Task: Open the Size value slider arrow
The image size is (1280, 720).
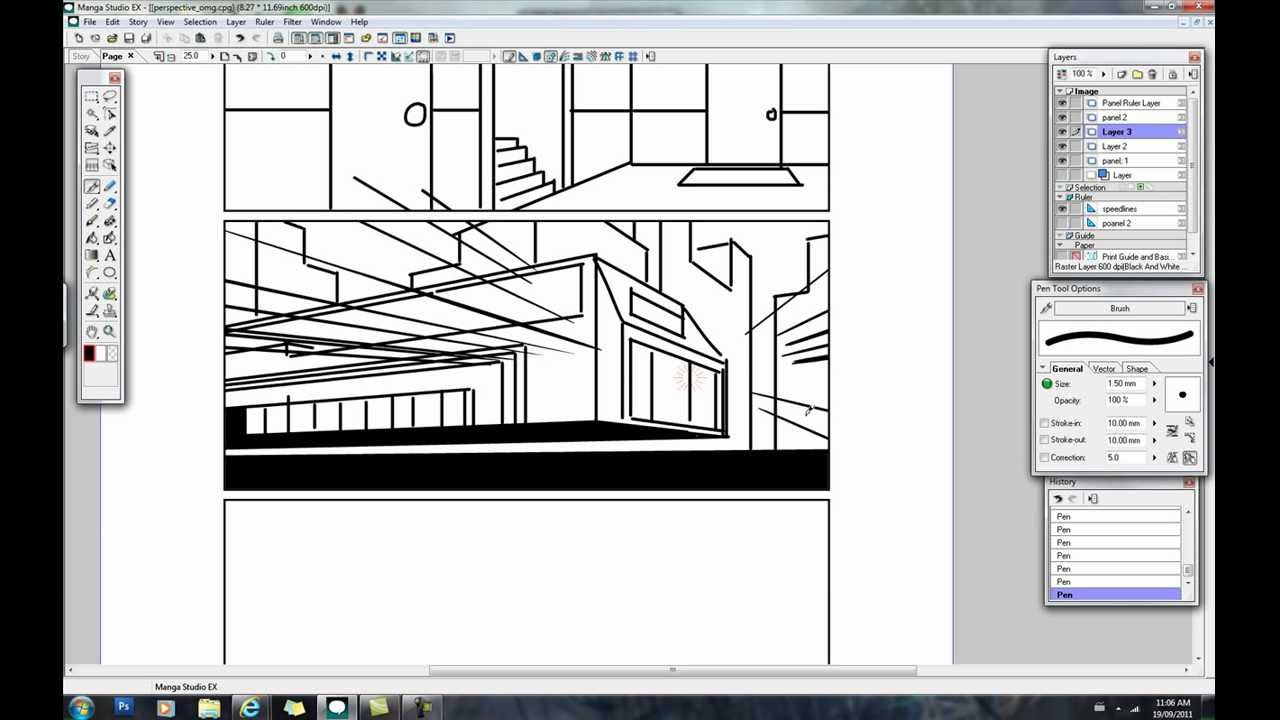Action: pos(1154,384)
